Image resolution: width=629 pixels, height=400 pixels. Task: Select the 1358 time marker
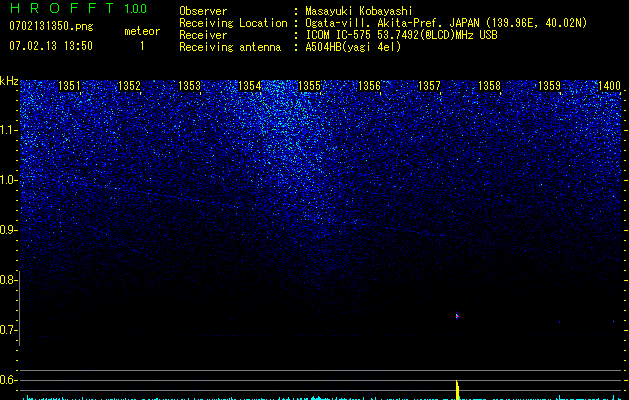pos(490,86)
